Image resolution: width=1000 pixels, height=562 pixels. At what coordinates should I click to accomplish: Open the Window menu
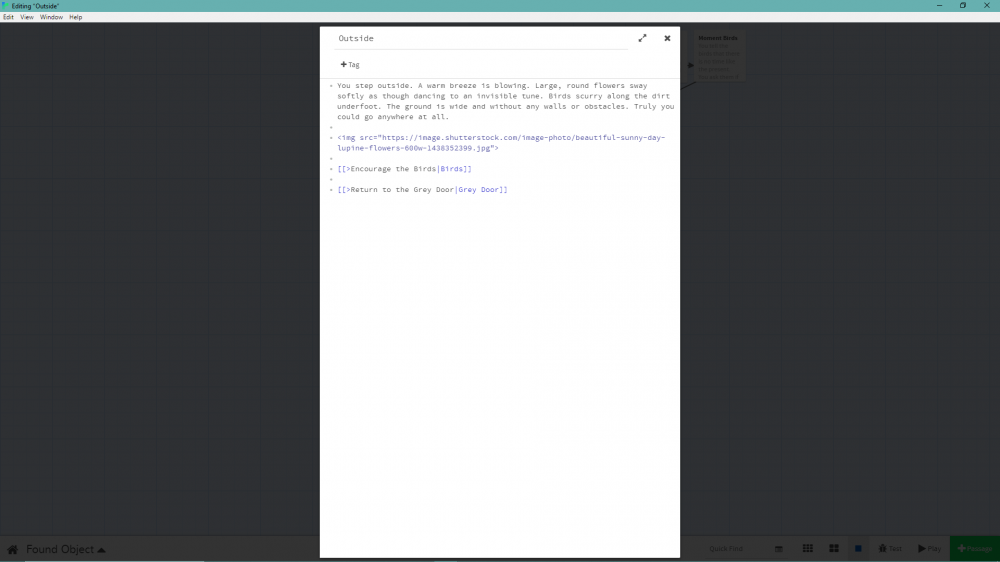51,17
